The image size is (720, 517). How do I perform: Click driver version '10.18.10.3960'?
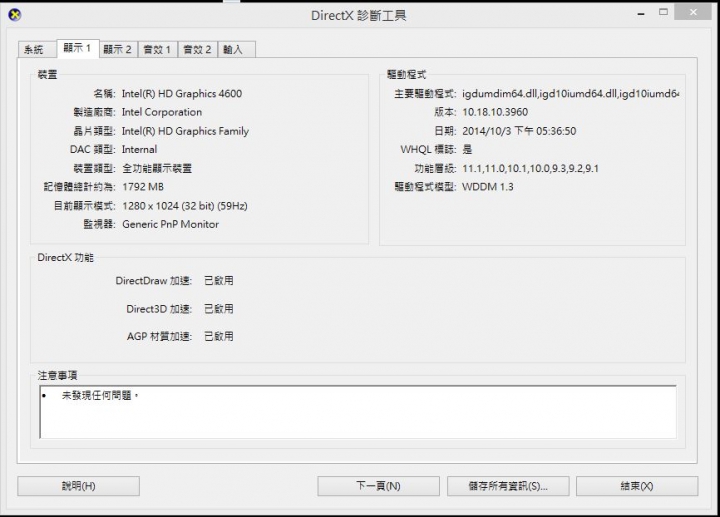point(495,112)
